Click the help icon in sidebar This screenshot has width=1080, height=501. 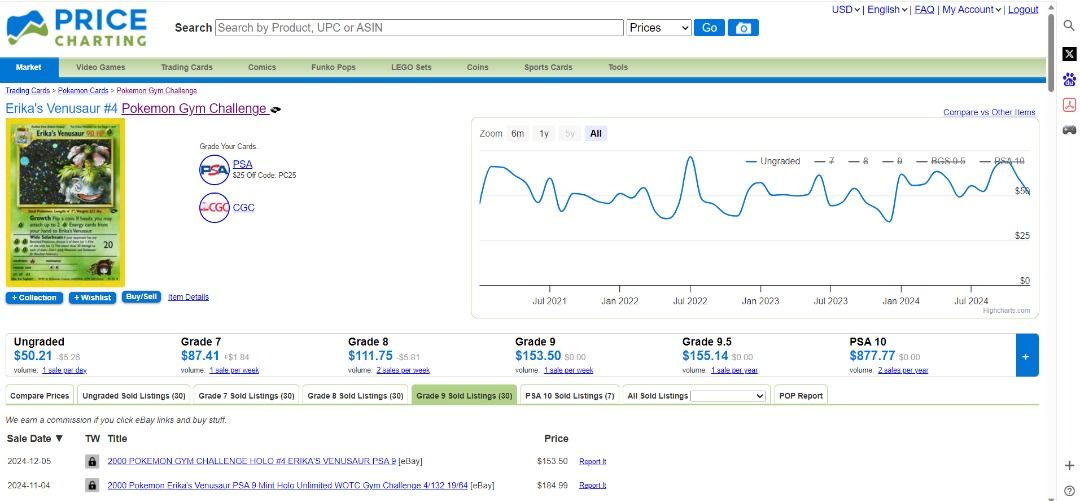click(1069, 491)
